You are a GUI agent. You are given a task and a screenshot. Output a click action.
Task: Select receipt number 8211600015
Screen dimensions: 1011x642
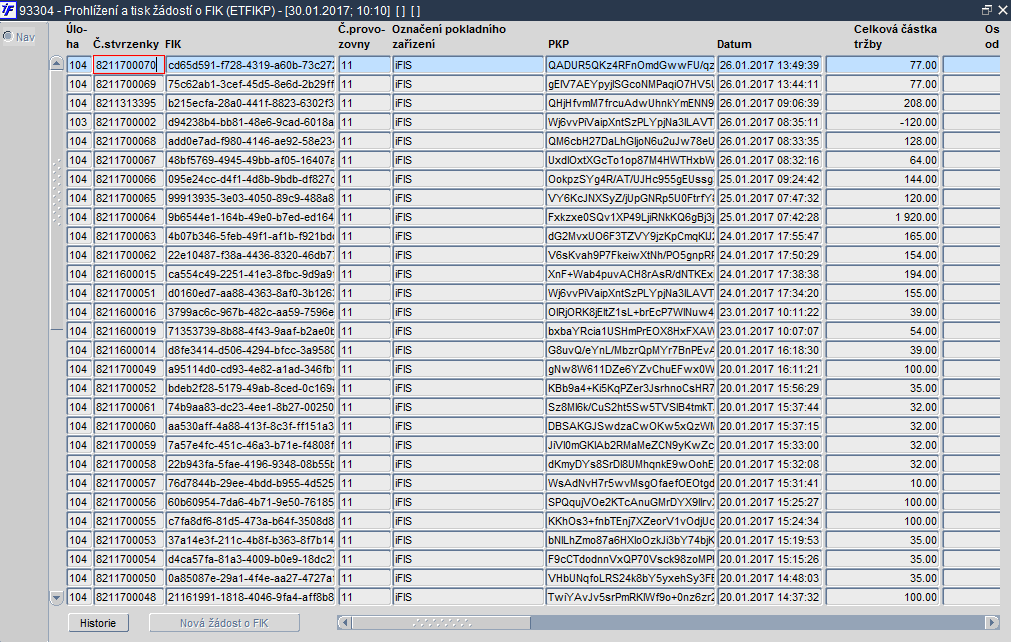click(129, 274)
